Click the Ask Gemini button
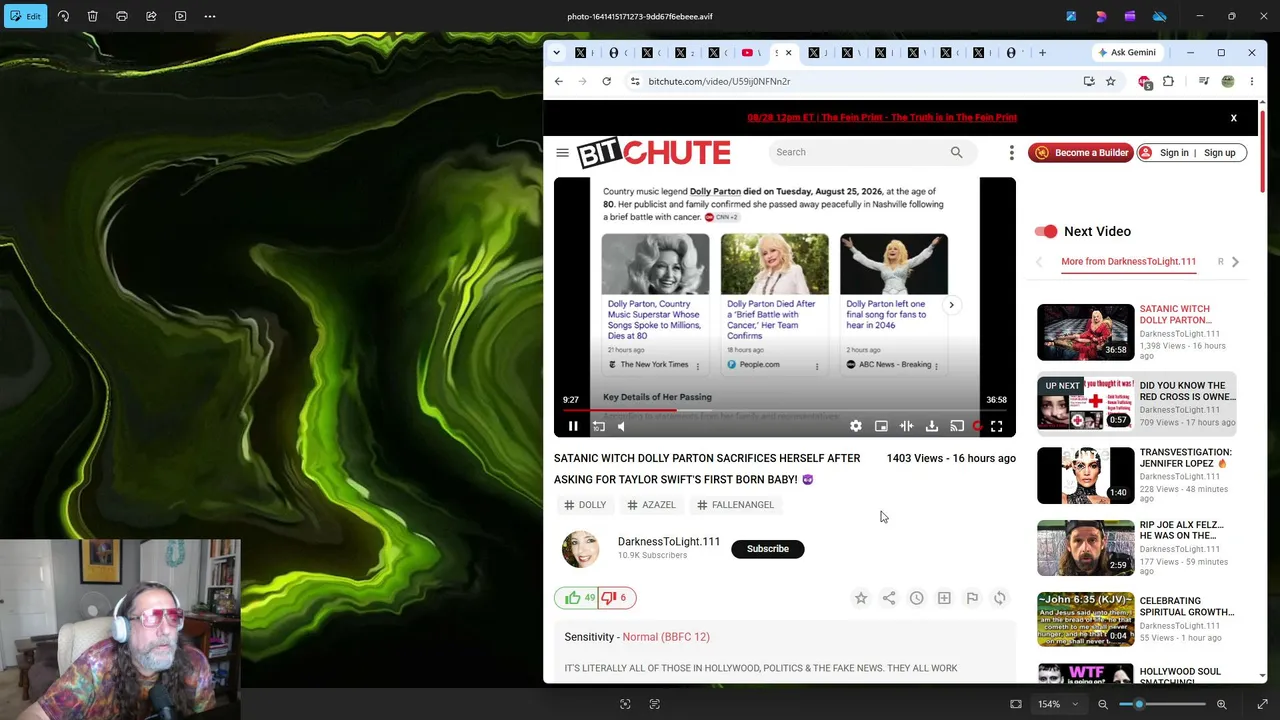This screenshot has height=720, width=1280. click(x=1127, y=52)
